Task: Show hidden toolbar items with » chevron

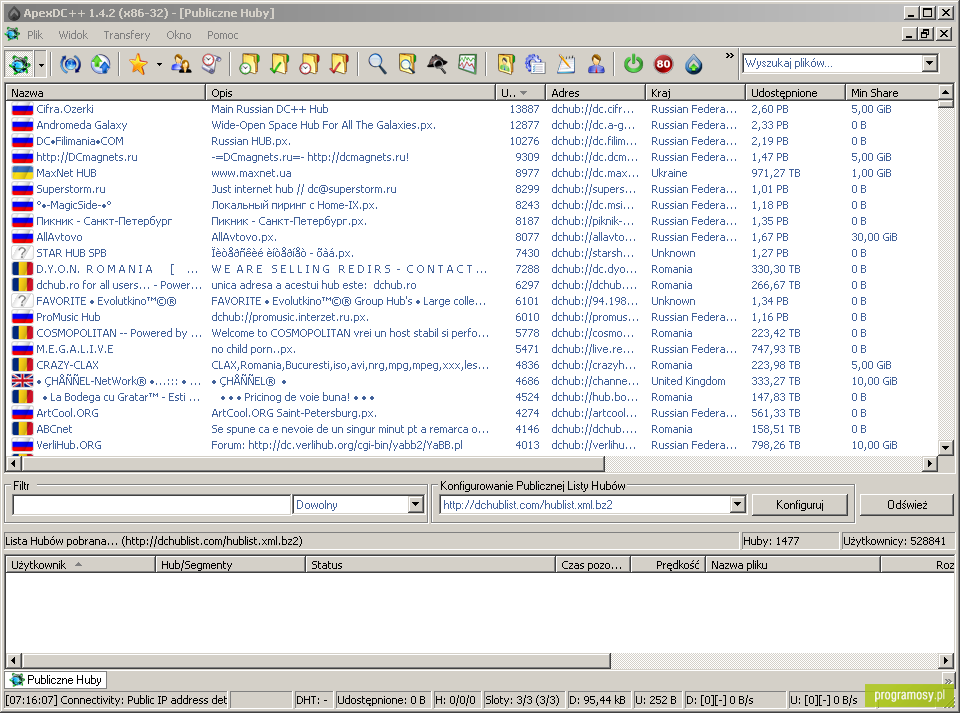Action: tap(729, 56)
